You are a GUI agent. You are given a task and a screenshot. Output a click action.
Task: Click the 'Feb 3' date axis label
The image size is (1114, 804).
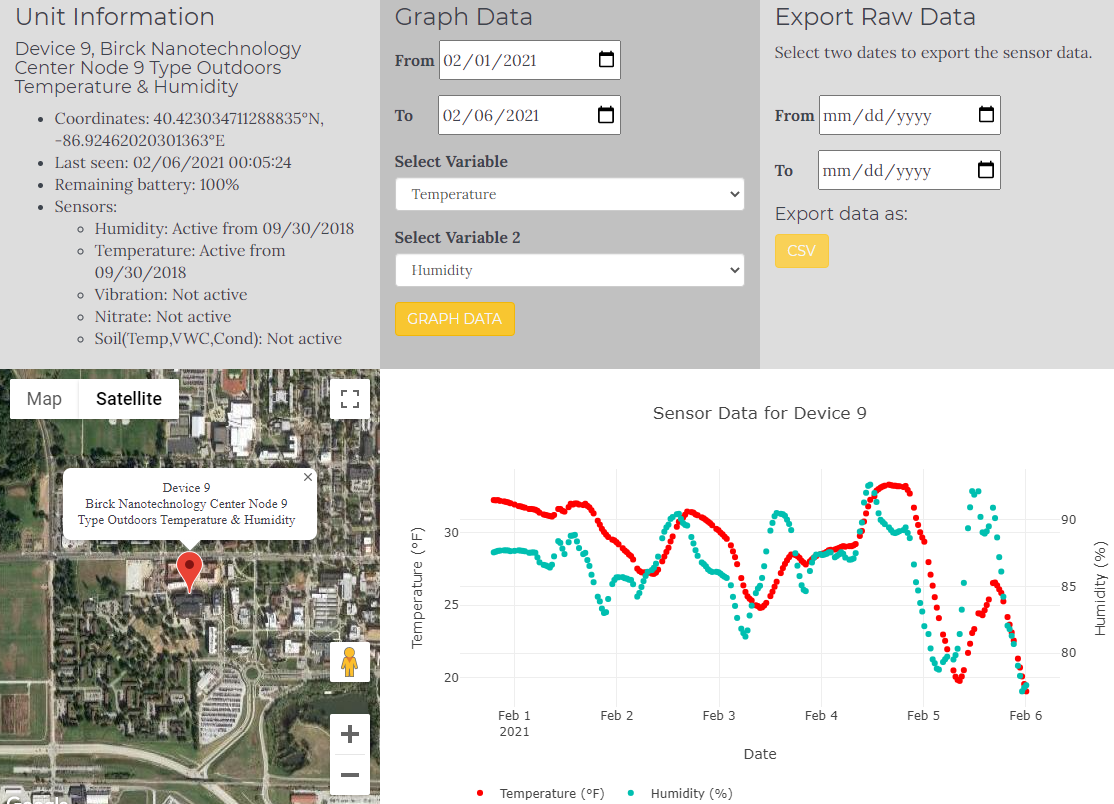point(718,715)
